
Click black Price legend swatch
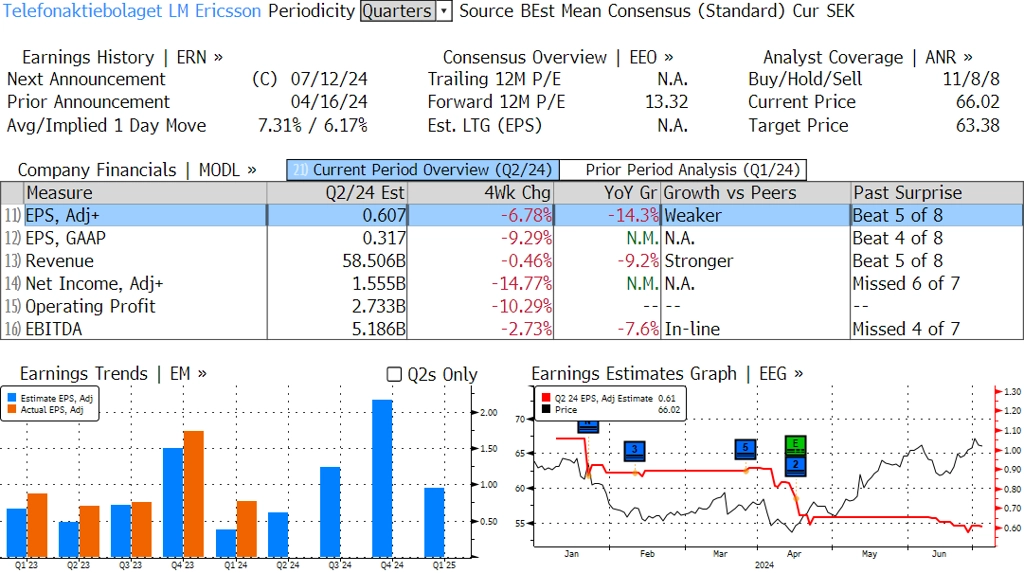(x=546, y=410)
